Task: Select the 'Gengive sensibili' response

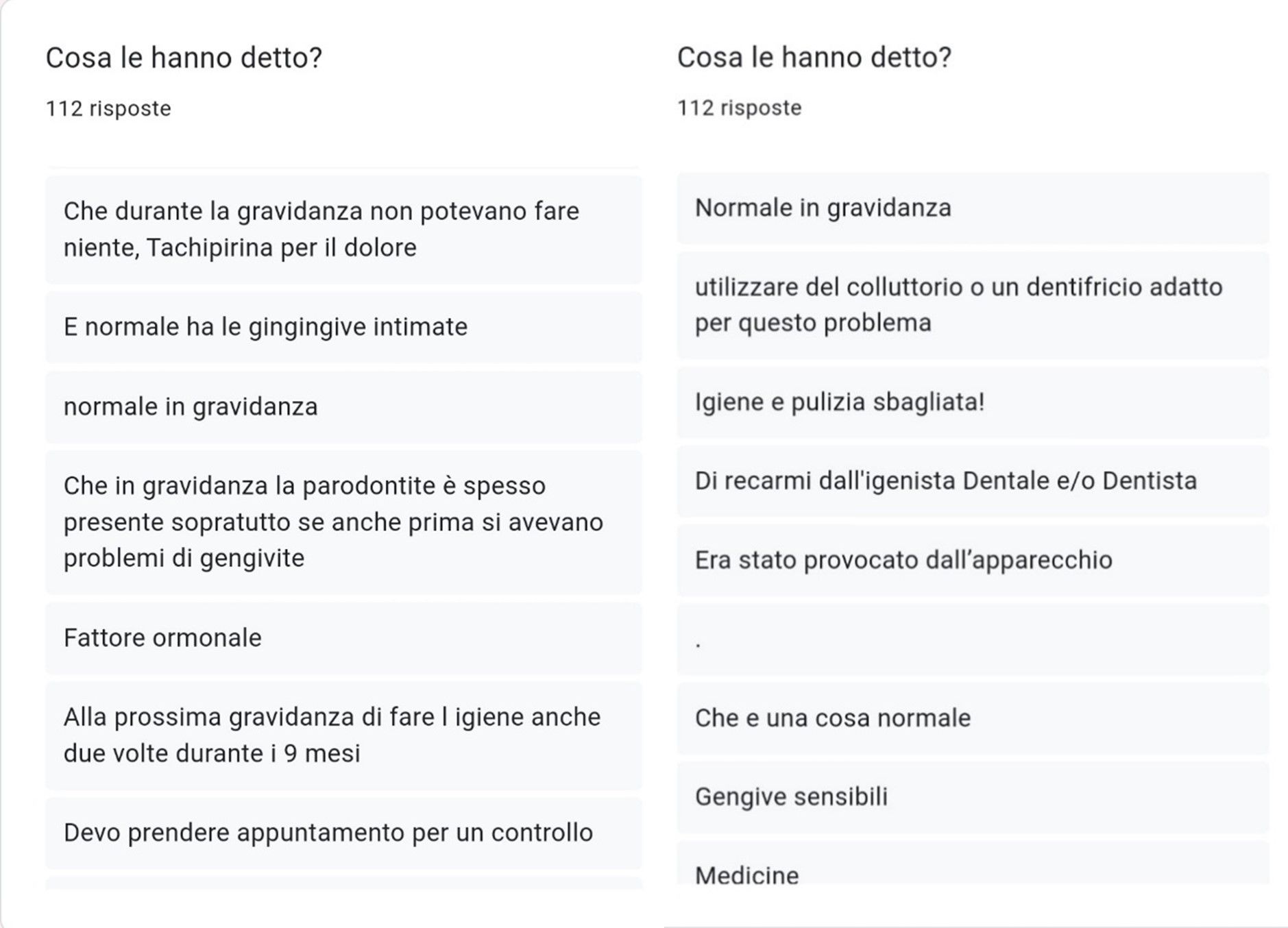Action: click(973, 797)
